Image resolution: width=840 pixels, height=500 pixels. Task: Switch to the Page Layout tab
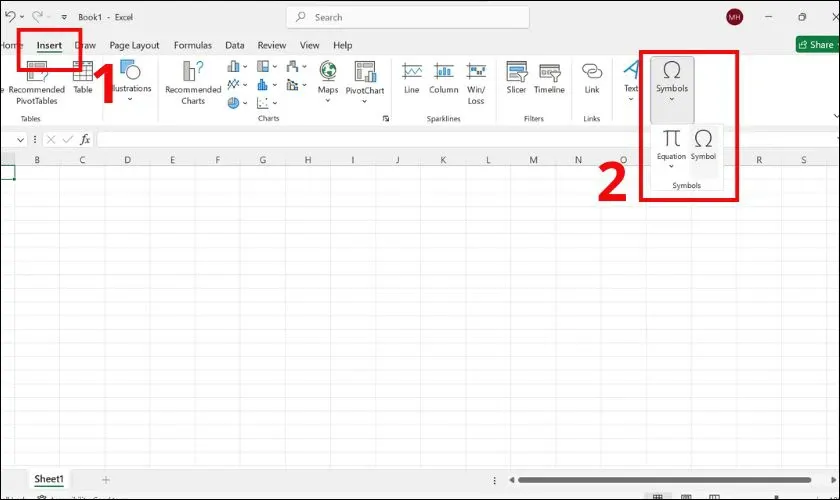pyautogui.click(x=134, y=45)
